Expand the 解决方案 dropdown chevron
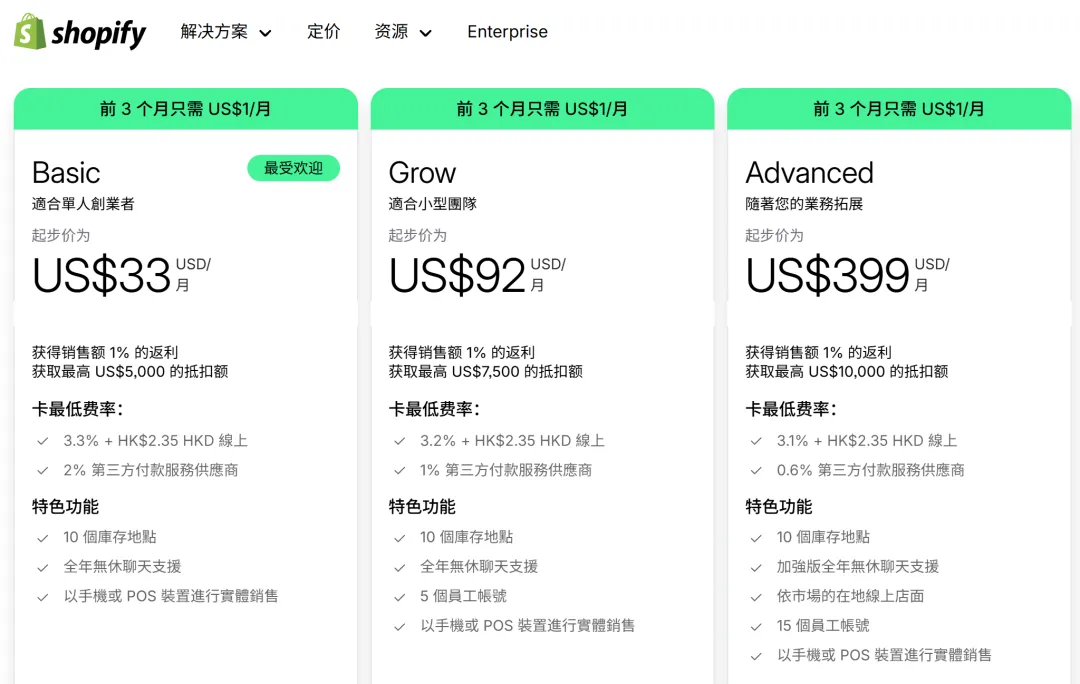 265,33
